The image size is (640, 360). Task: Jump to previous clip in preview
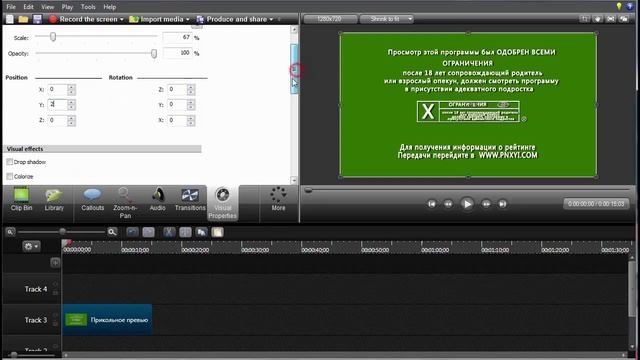(431, 204)
